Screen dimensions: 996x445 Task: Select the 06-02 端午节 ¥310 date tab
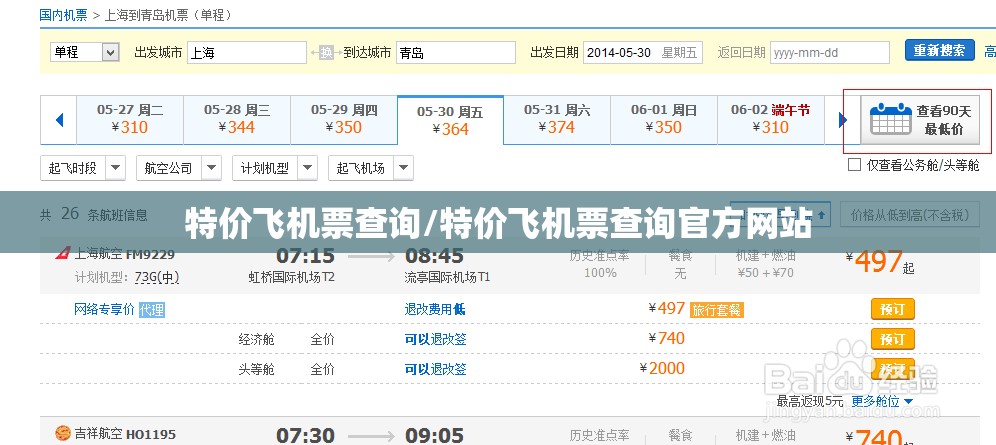point(771,119)
